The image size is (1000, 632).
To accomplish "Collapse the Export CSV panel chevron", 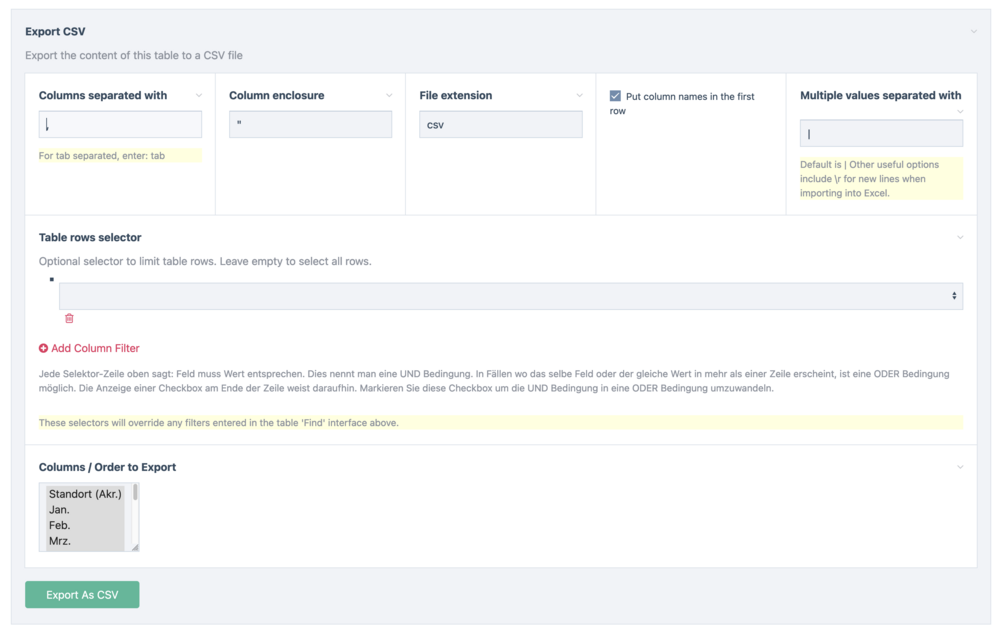I will click(x=973, y=32).
